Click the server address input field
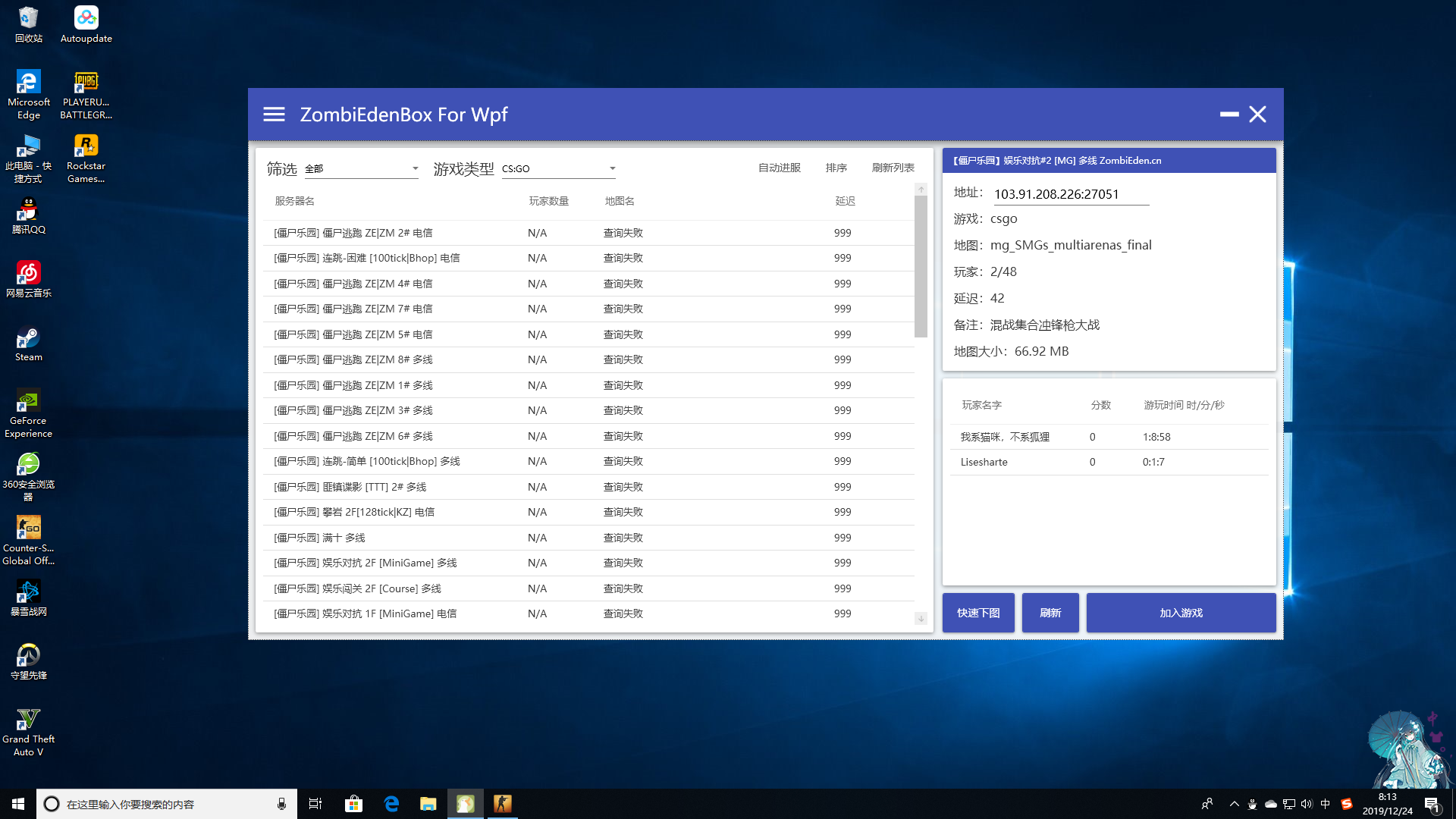The image size is (1456, 819). tap(1071, 194)
